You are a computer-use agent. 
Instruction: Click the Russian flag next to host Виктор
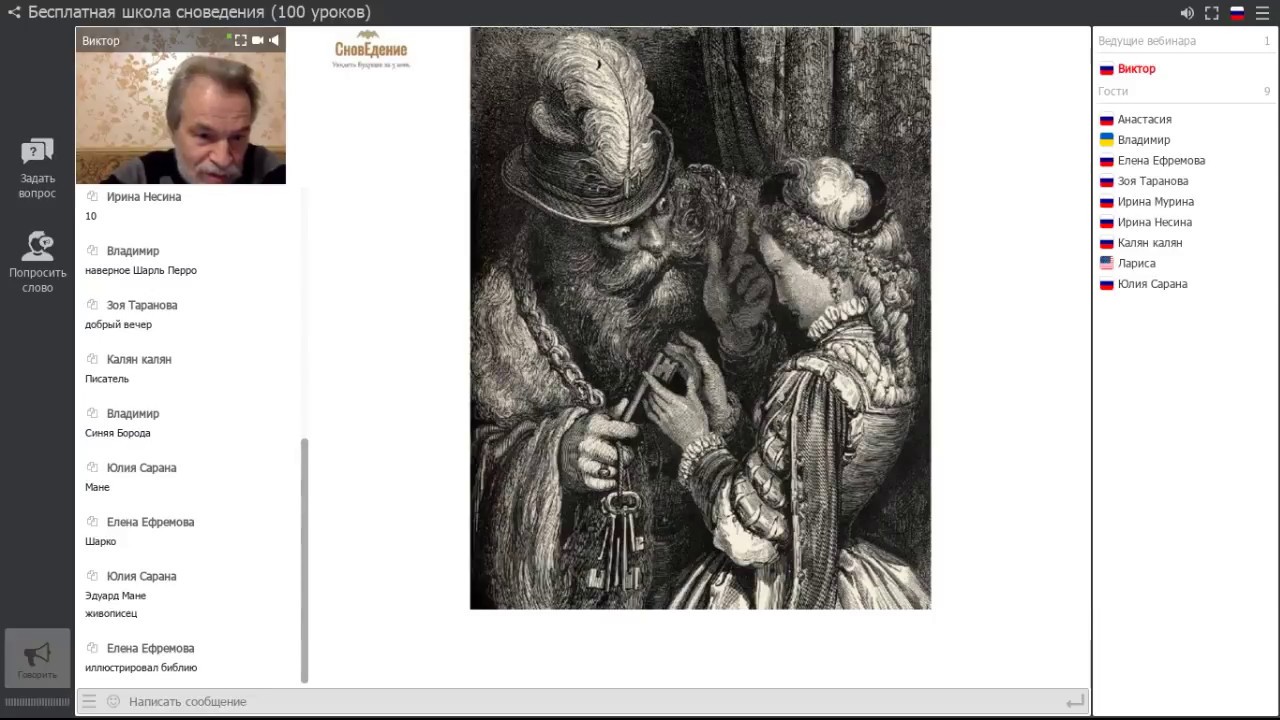[x=1107, y=69]
